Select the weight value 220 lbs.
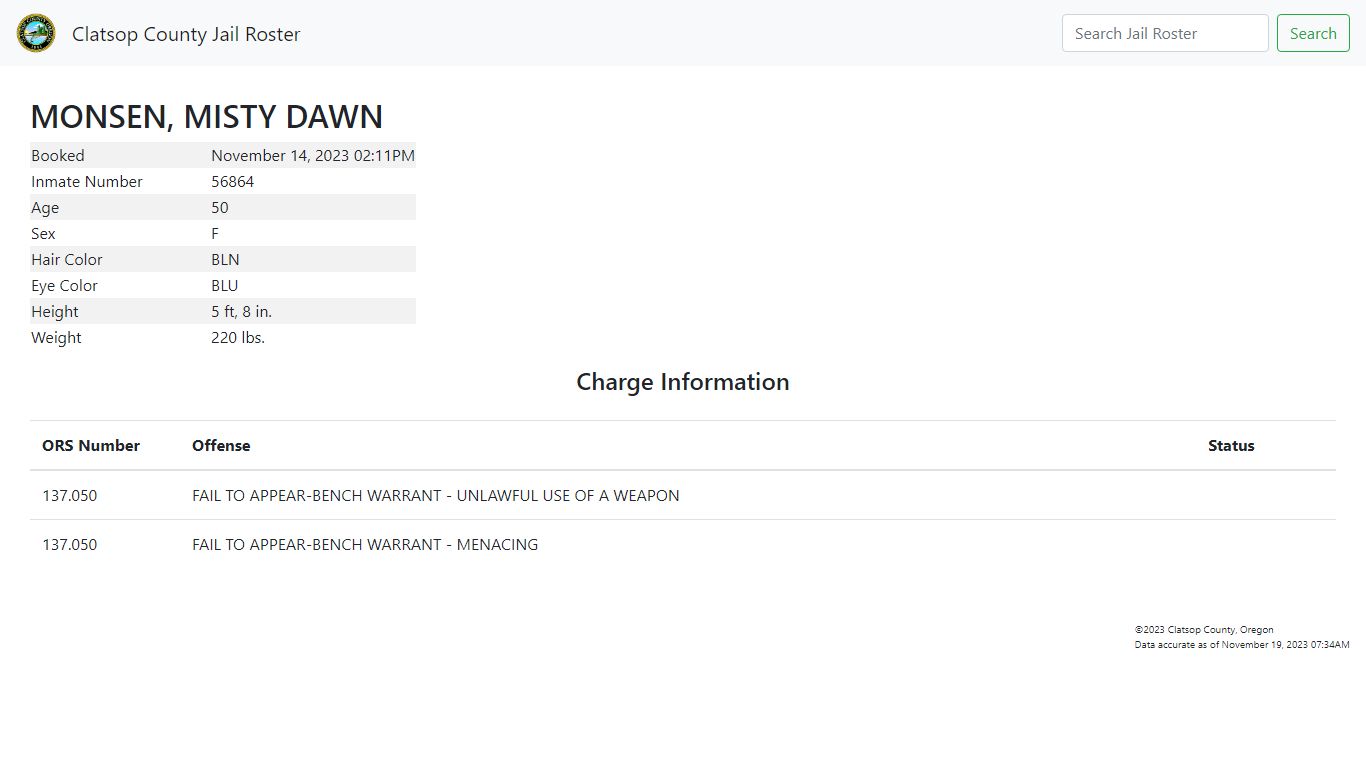The height and width of the screenshot is (768, 1366). click(238, 338)
